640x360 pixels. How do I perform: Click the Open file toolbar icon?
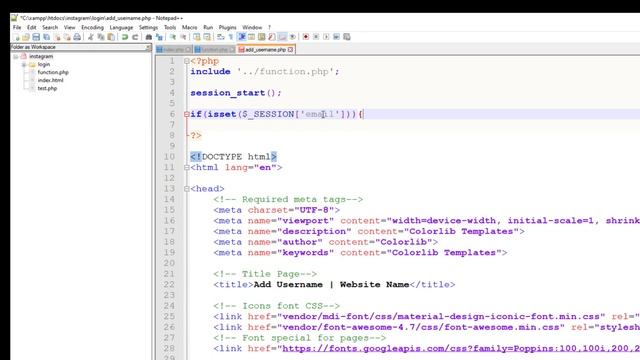pos(26,37)
